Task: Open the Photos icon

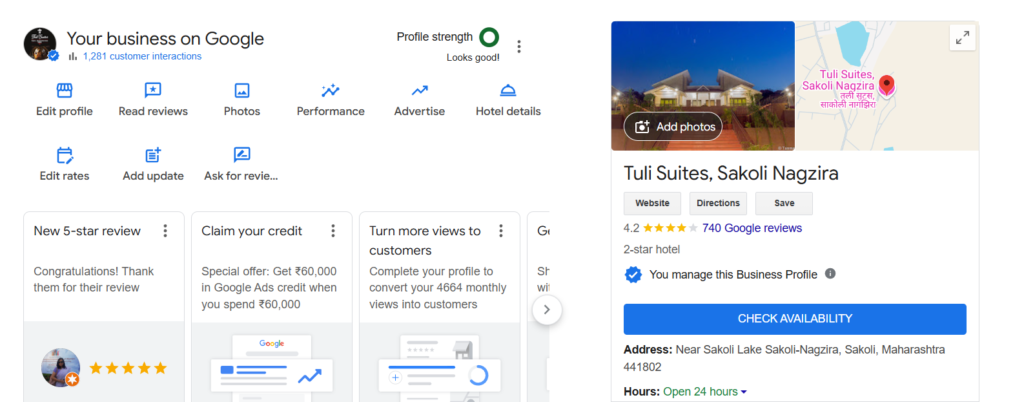Action: 242,90
